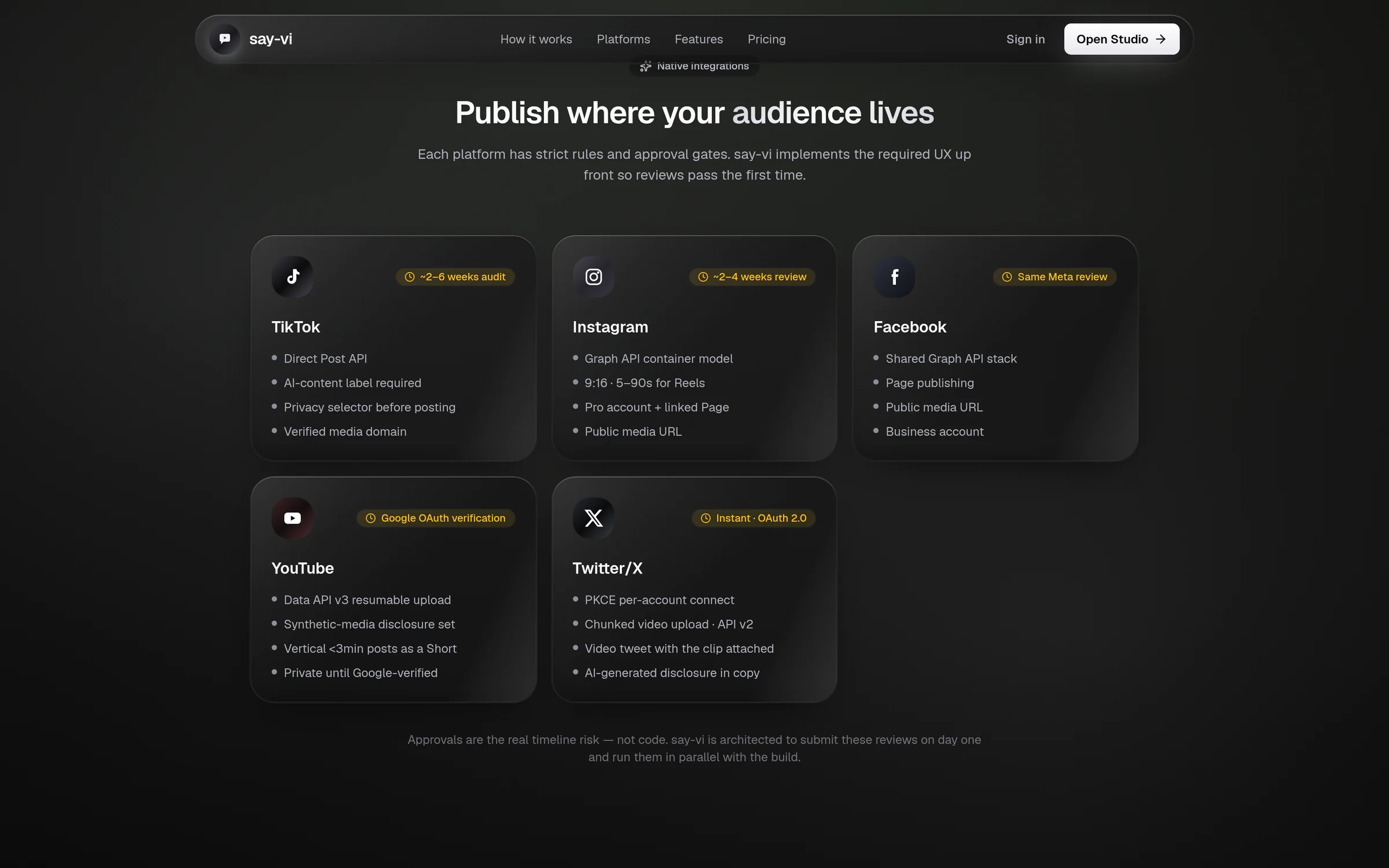Click the Instagram platform icon
The height and width of the screenshot is (868, 1389).
[x=594, y=277]
